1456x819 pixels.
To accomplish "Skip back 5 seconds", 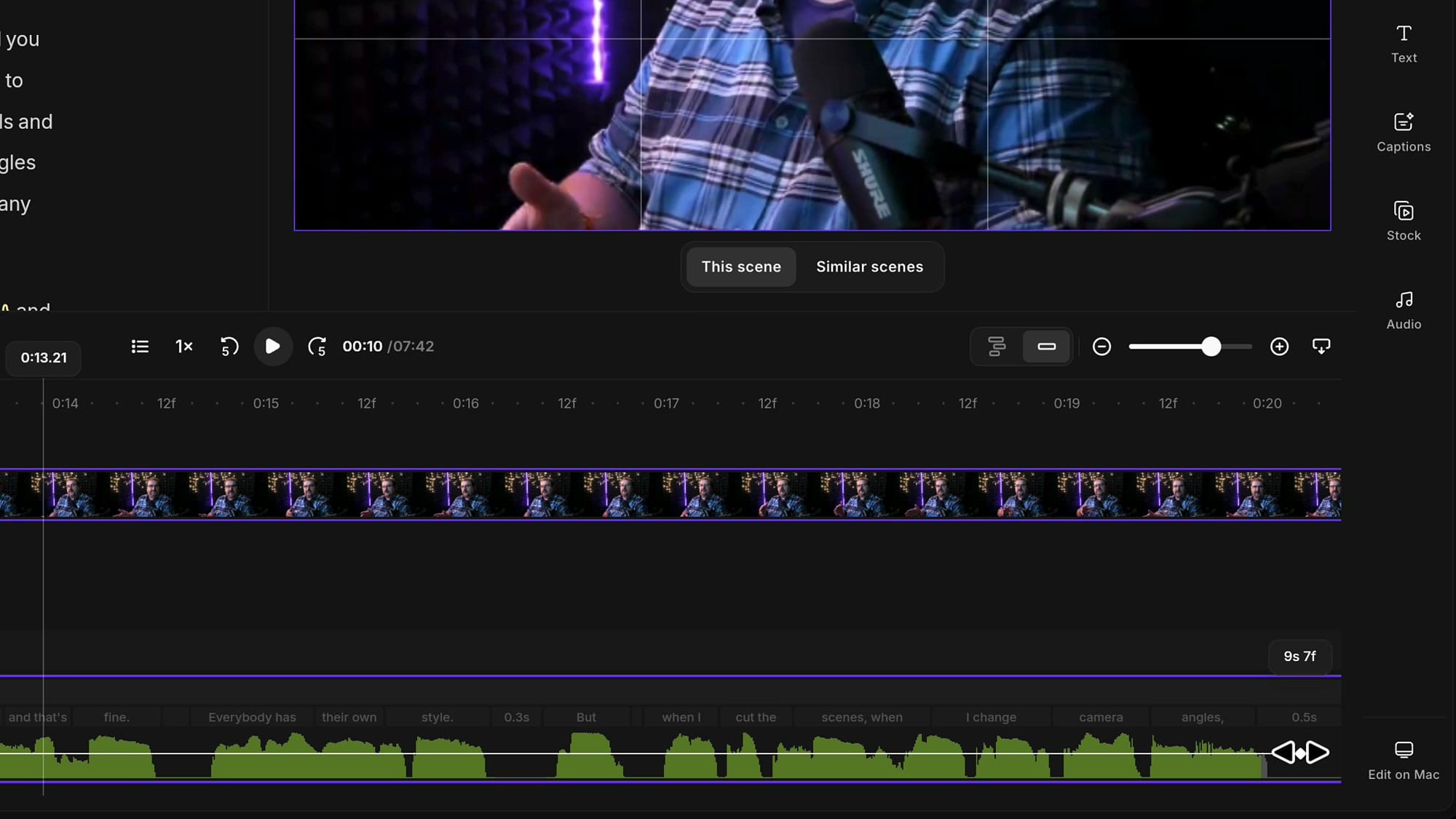I will coord(229,347).
